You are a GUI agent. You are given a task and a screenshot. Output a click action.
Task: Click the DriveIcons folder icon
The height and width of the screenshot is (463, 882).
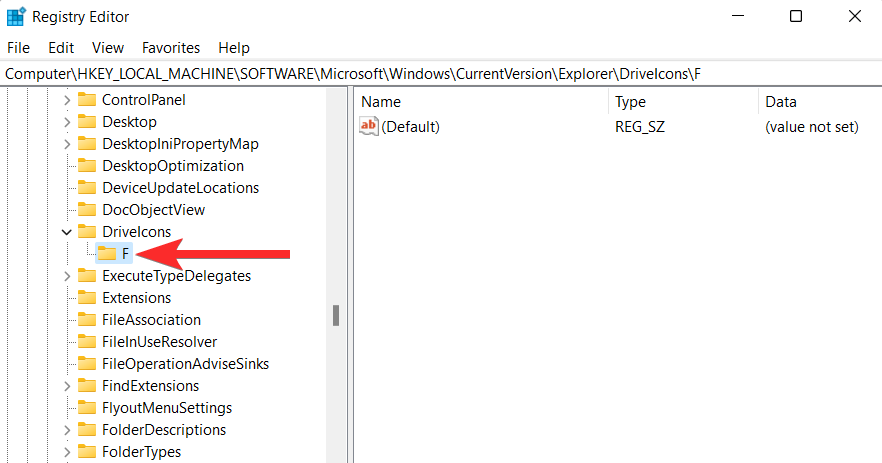87,232
